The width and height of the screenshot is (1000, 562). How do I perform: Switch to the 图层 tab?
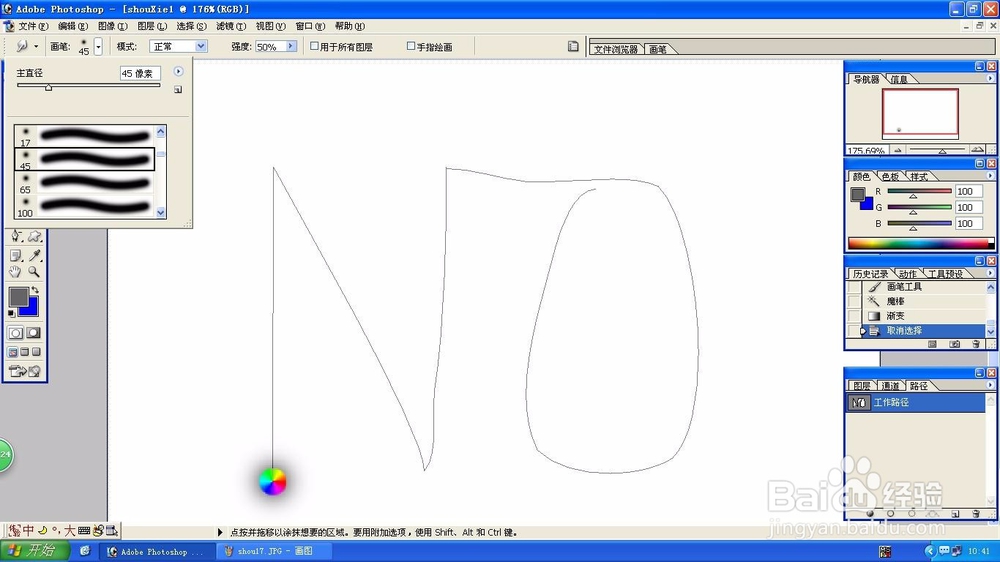[x=862, y=386]
